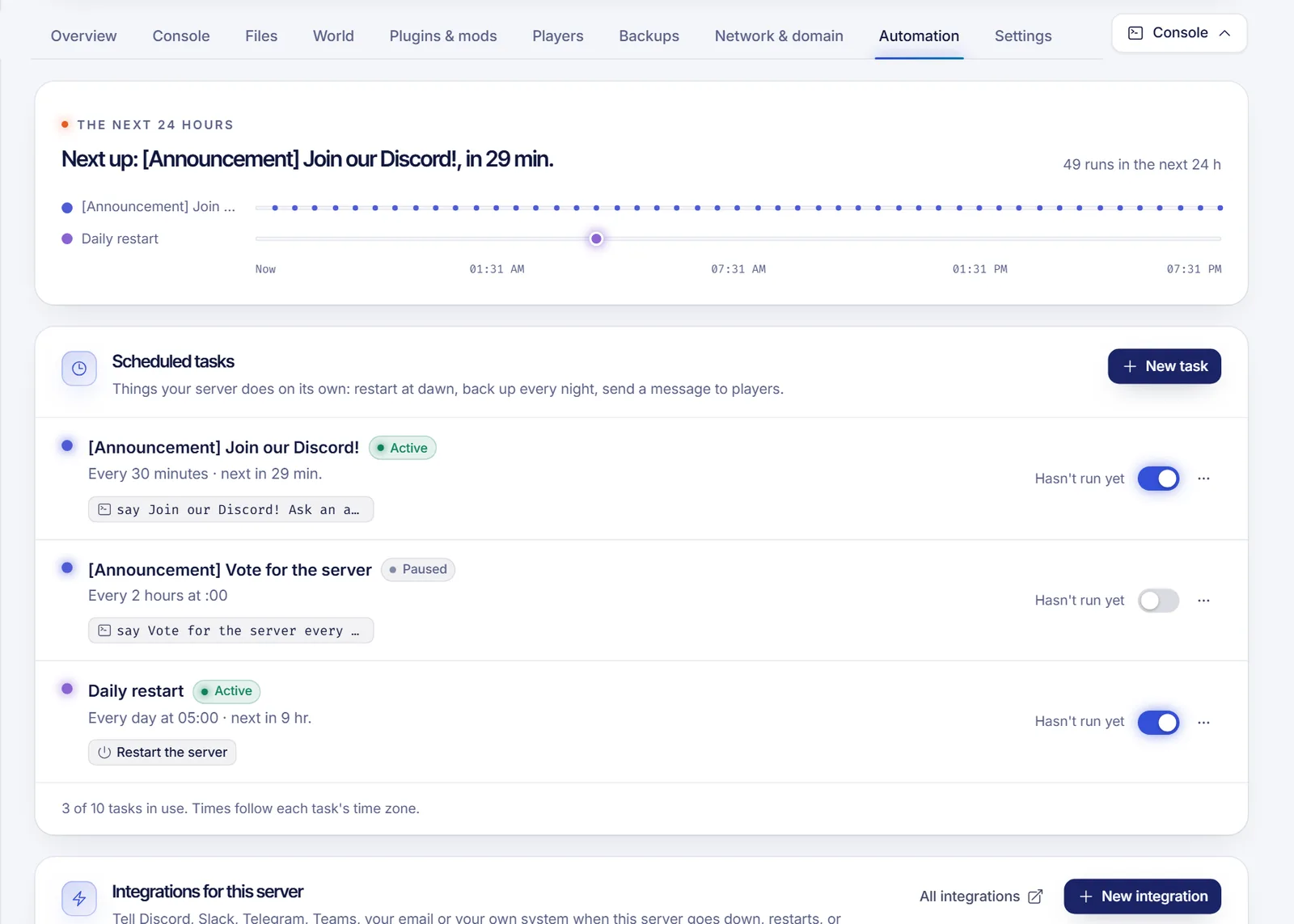
Task: Open the World tab
Action: tap(333, 36)
